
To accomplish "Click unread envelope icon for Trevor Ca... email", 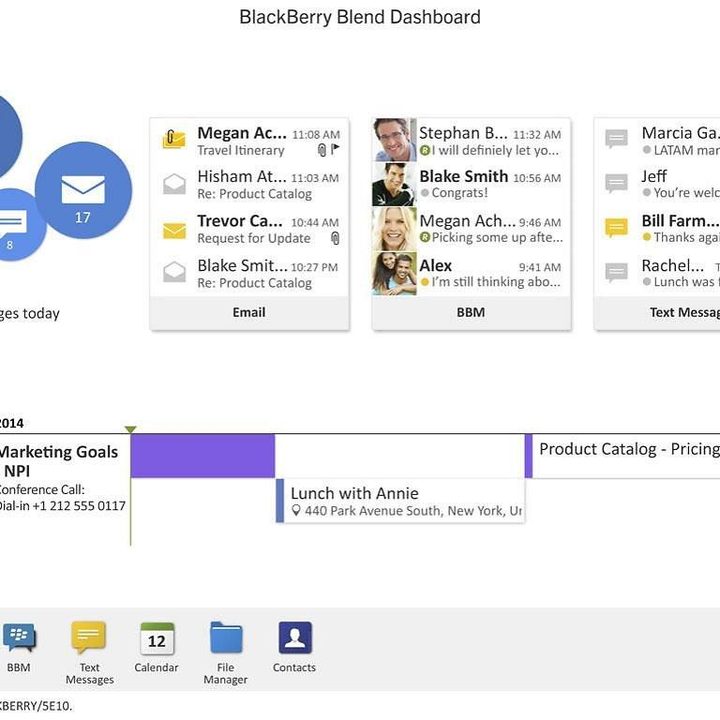I will pyautogui.click(x=174, y=231).
